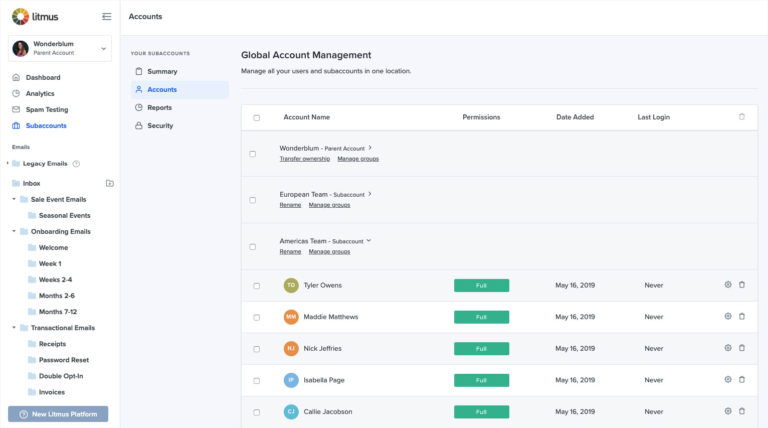Open the Summary subaccounts page

click(162, 71)
